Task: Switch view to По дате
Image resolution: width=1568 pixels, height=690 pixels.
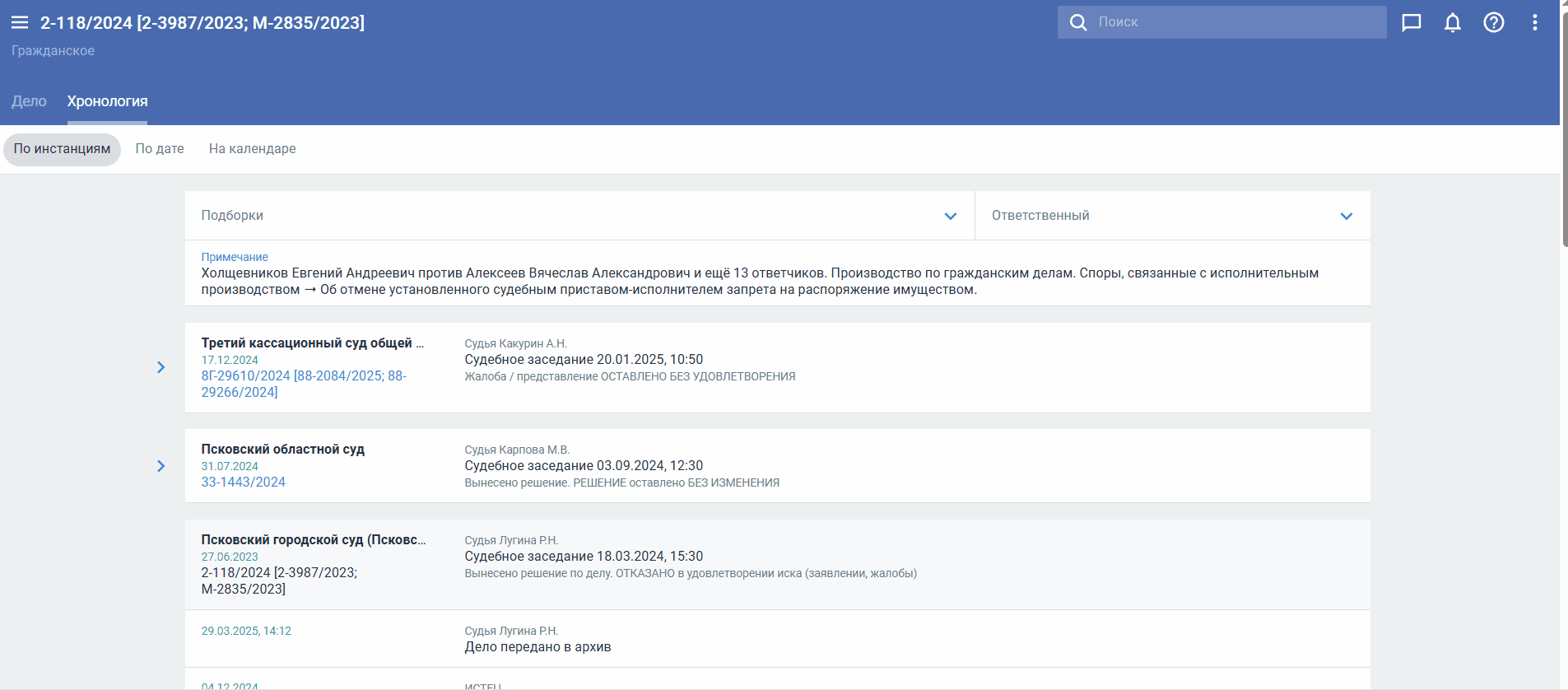Action: [160, 149]
